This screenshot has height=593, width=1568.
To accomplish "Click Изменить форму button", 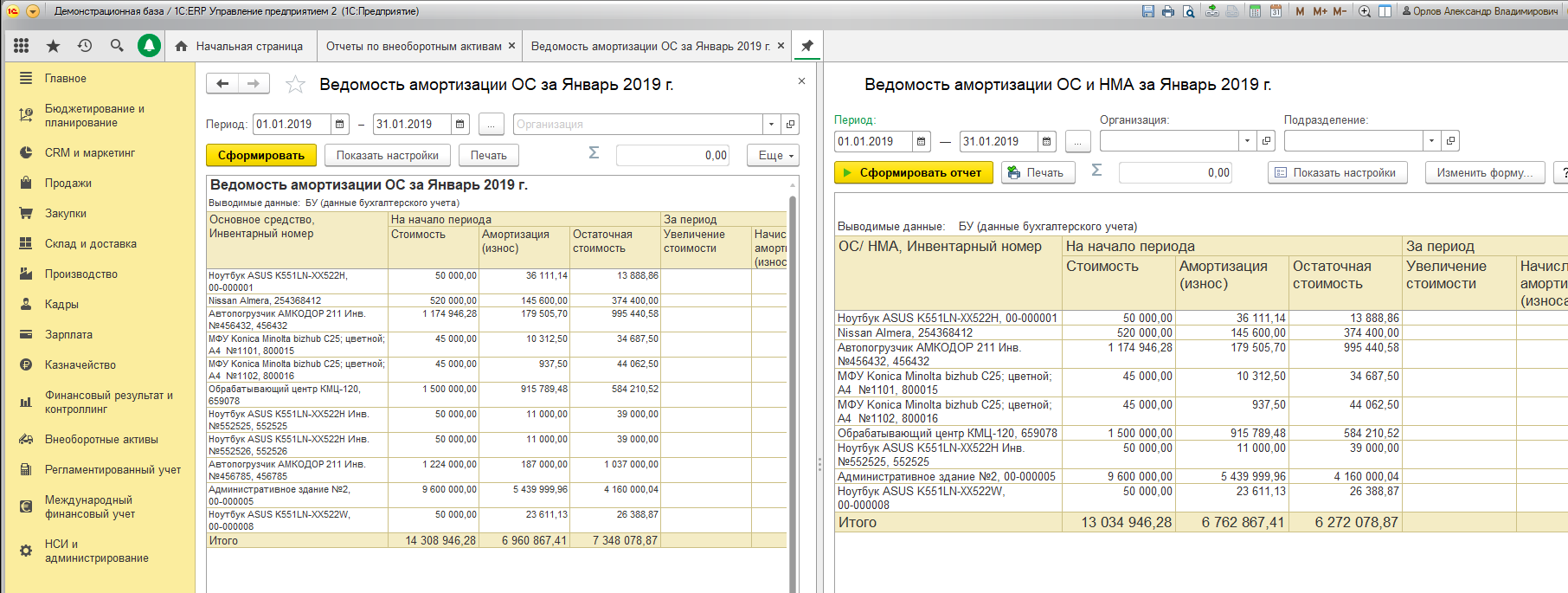I will (x=1484, y=172).
